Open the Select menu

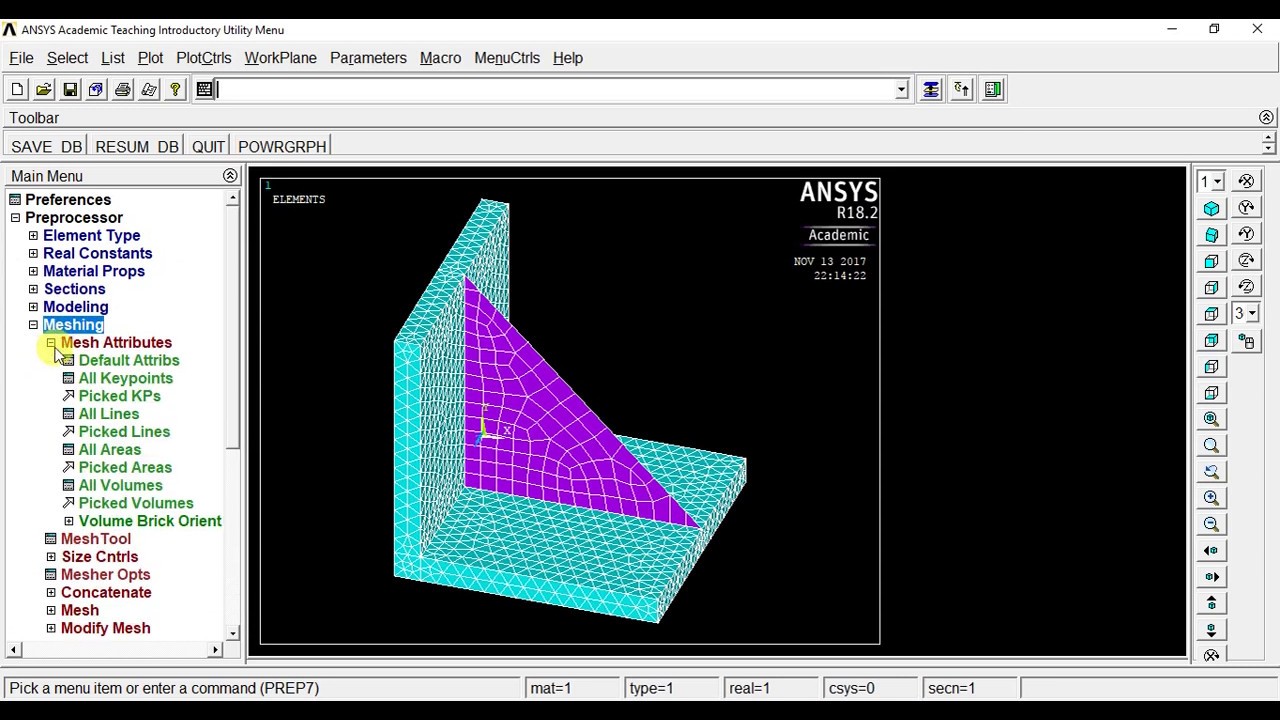click(67, 58)
